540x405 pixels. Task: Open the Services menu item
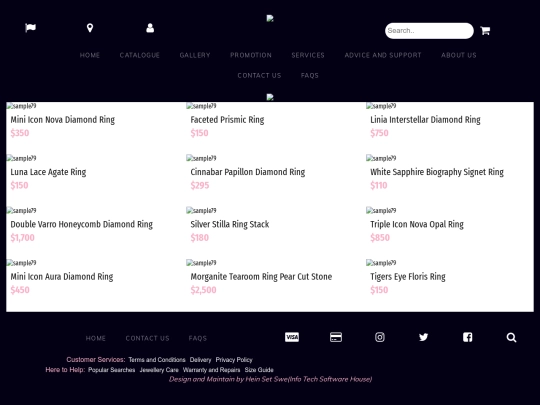308,55
